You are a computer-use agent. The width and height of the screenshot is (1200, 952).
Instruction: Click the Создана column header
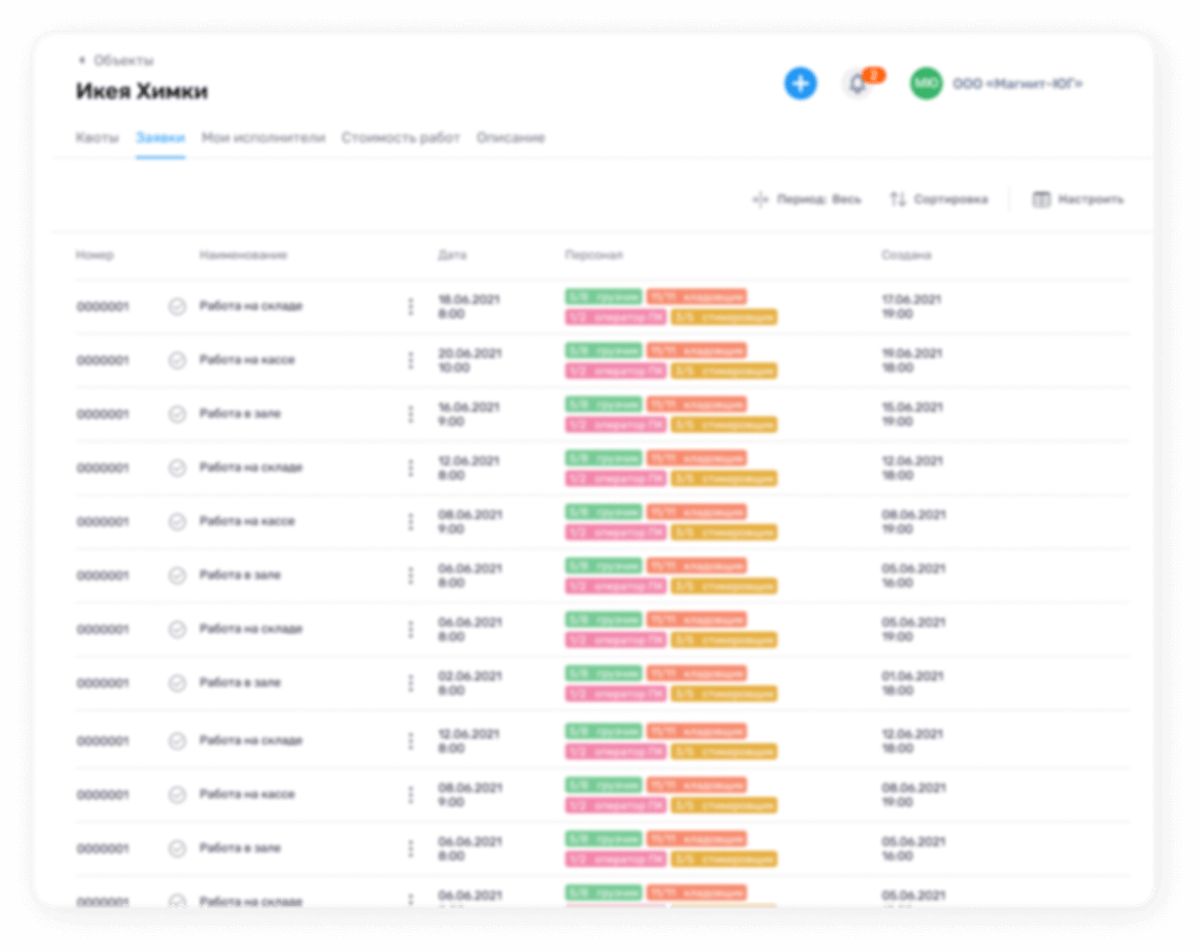click(906, 255)
